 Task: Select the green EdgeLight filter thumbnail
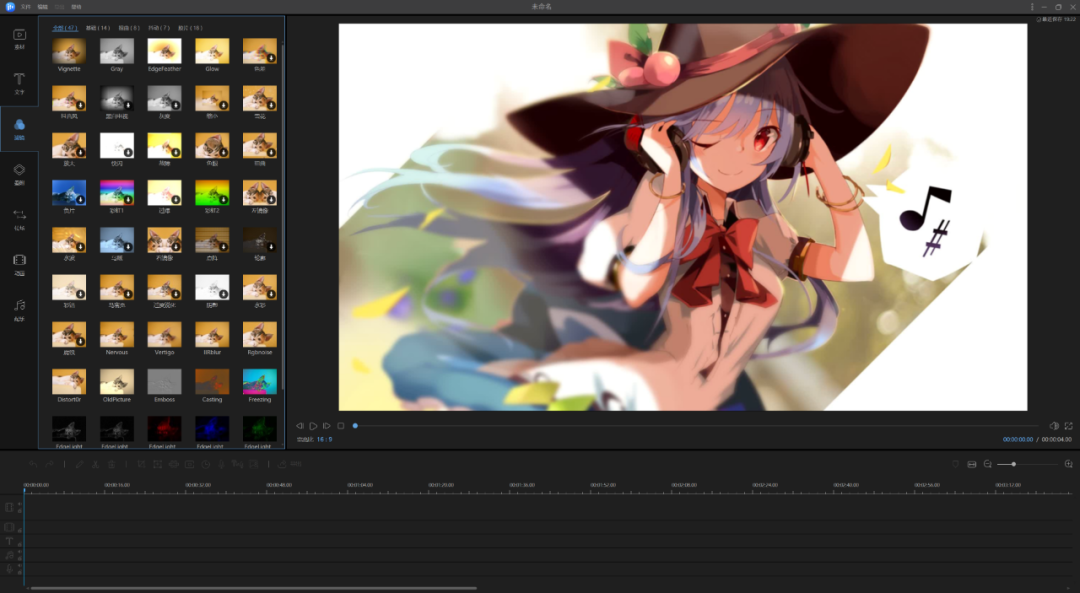[x=260, y=428]
